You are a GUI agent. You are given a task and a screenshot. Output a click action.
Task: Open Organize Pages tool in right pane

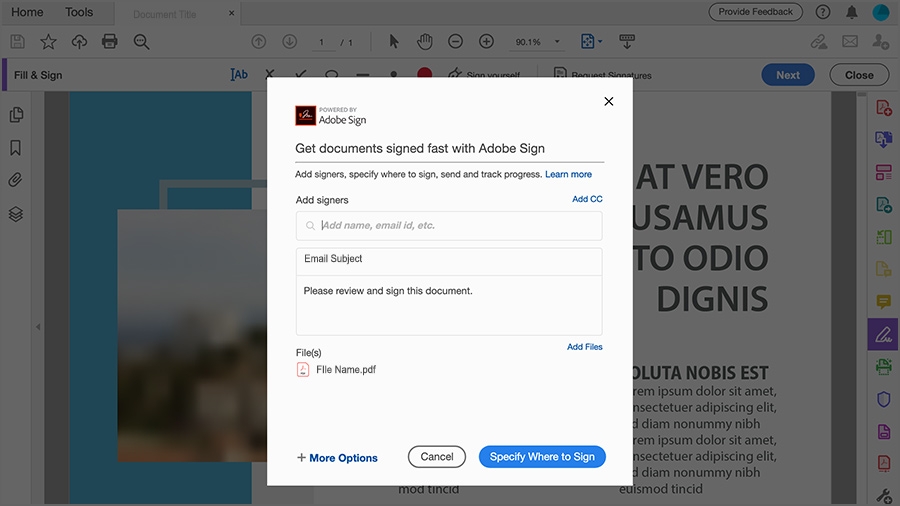pyautogui.click(x=883, y=172)
